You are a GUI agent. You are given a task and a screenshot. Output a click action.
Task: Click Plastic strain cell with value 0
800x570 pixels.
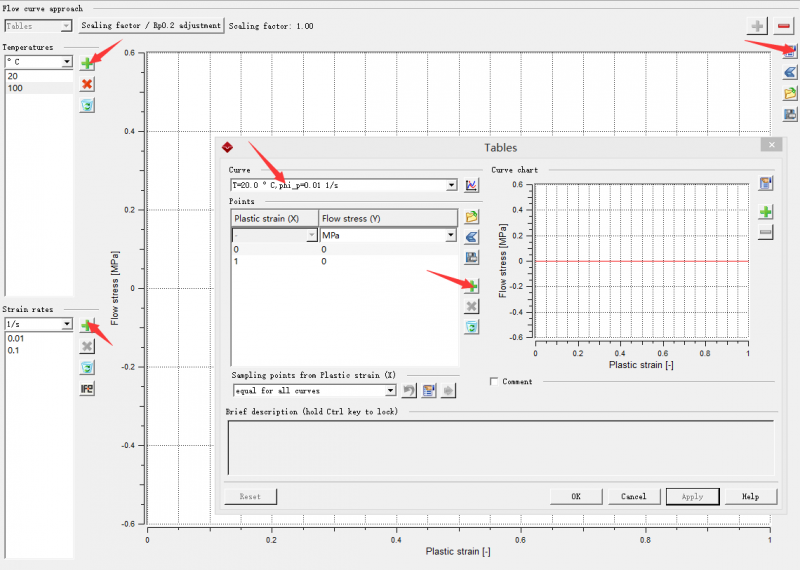[x=275, y=250]
